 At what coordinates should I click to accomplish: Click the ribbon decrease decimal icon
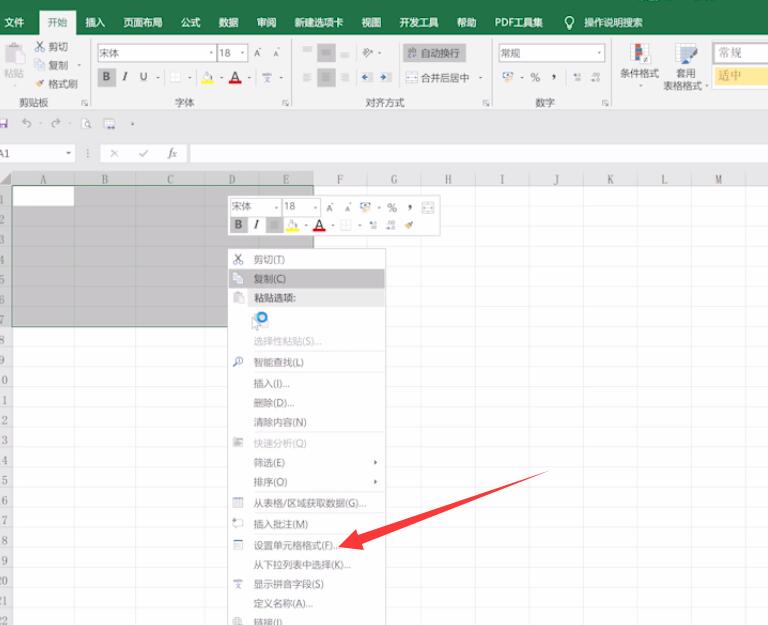click(596, 77)
